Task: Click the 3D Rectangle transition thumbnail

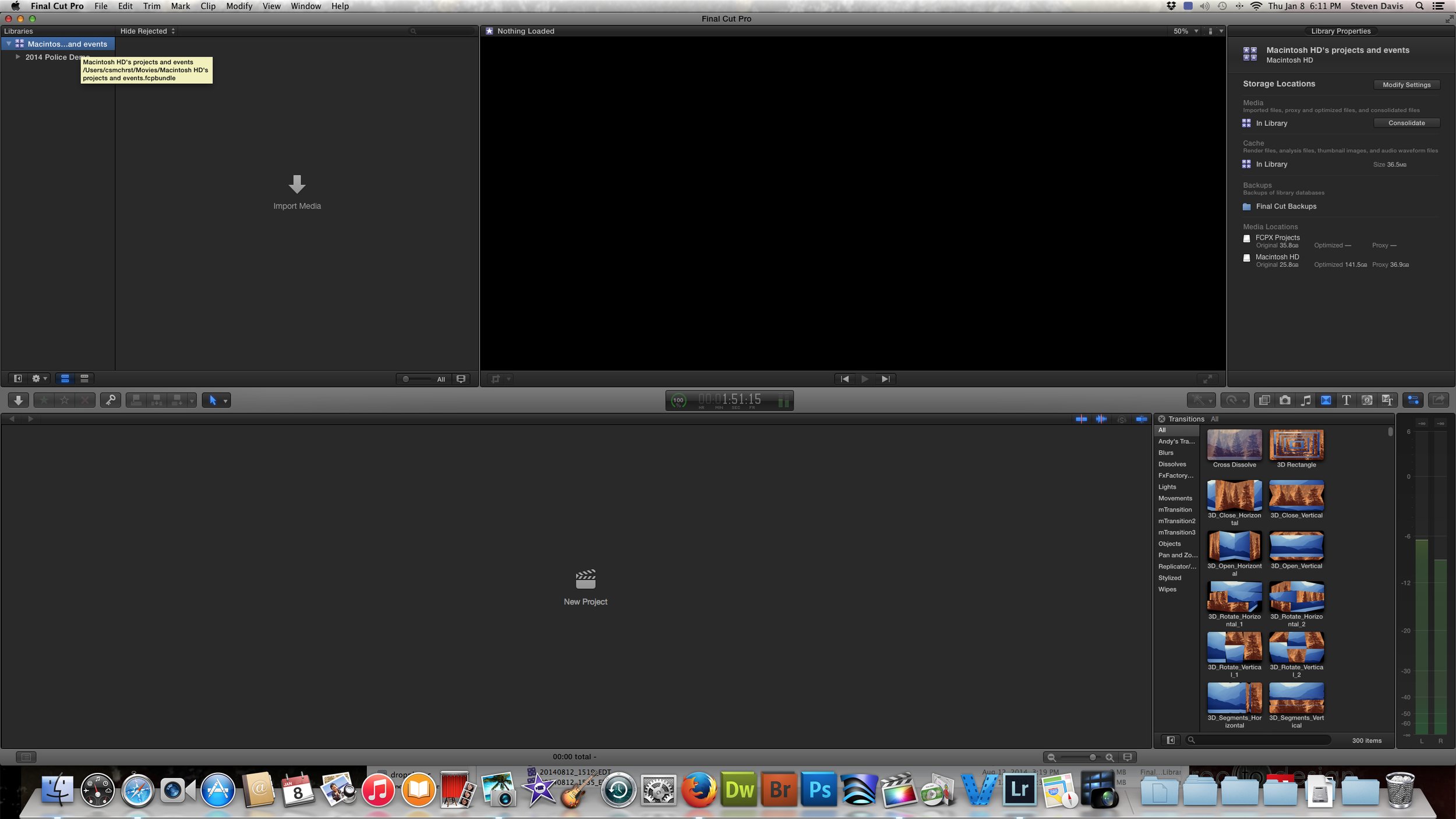Action: [x=1296, y=445]
